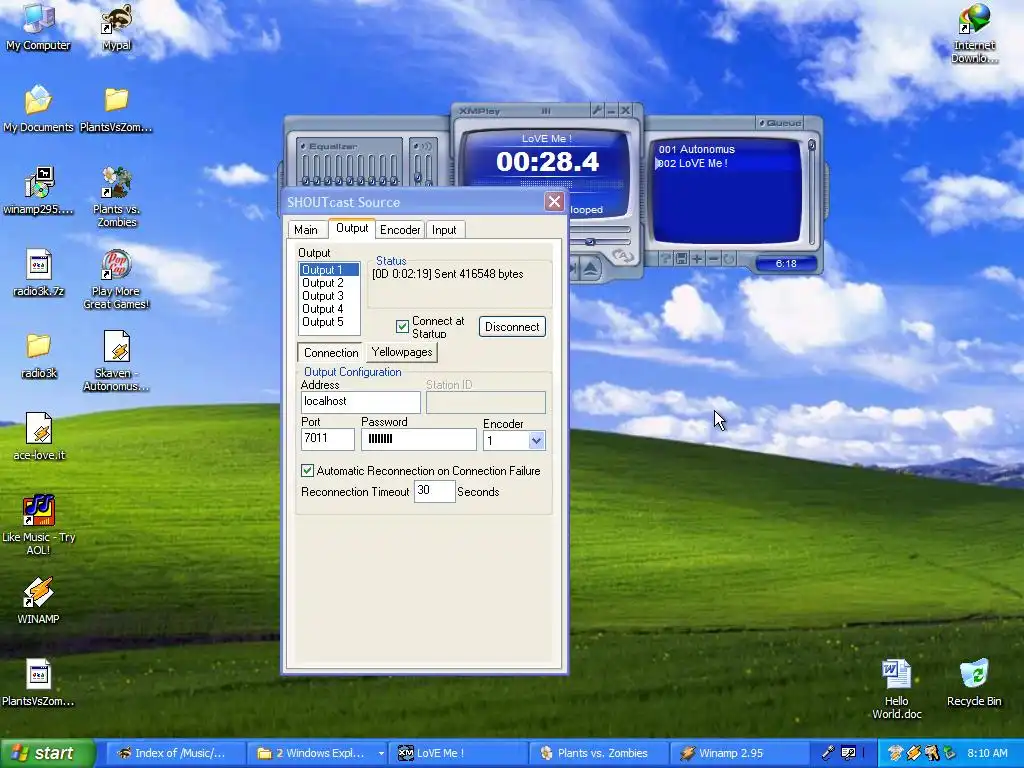Select the radio3k folder icon

click(x=38, y=355)
